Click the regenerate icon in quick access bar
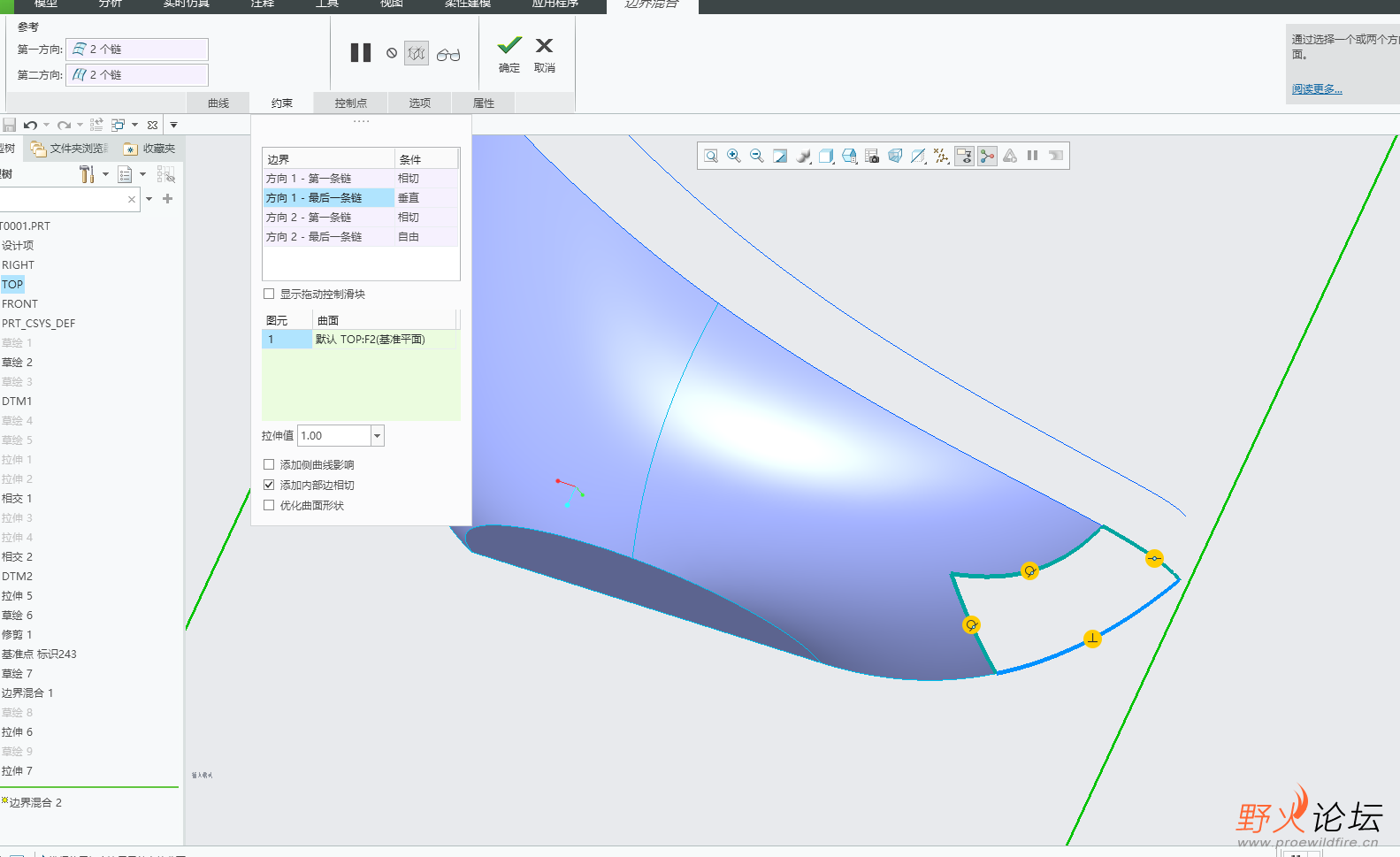Image resolution: width=1400 pixels, height=857 pixels. [x=96, y=125]
